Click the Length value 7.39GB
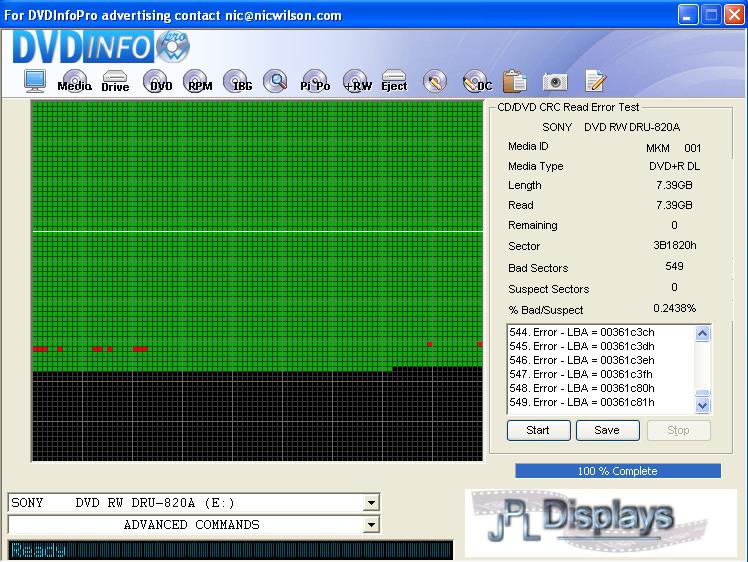Viewport: 748px width, 562px height. [x=674, y=185]
